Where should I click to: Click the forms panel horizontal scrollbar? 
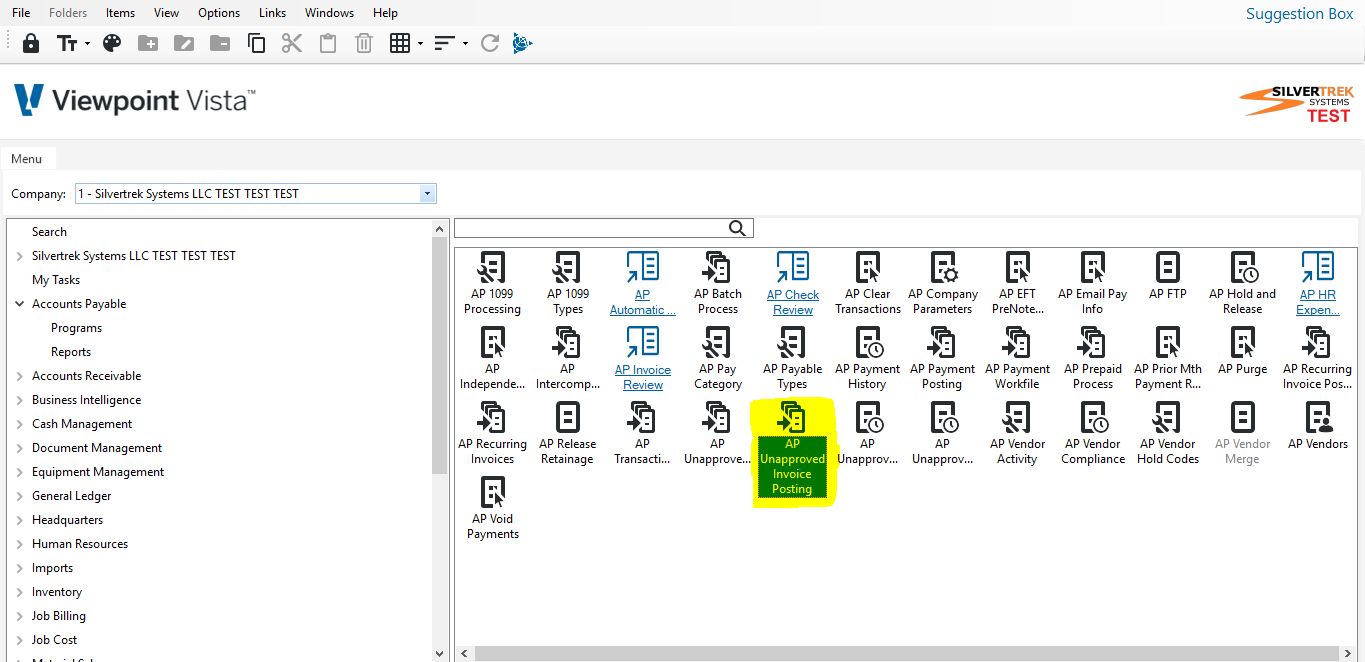pos(905,653)
